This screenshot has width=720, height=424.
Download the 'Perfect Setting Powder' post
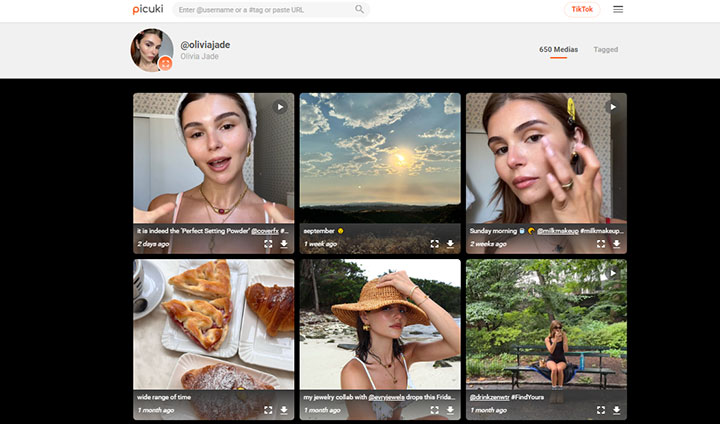(284, 244)
